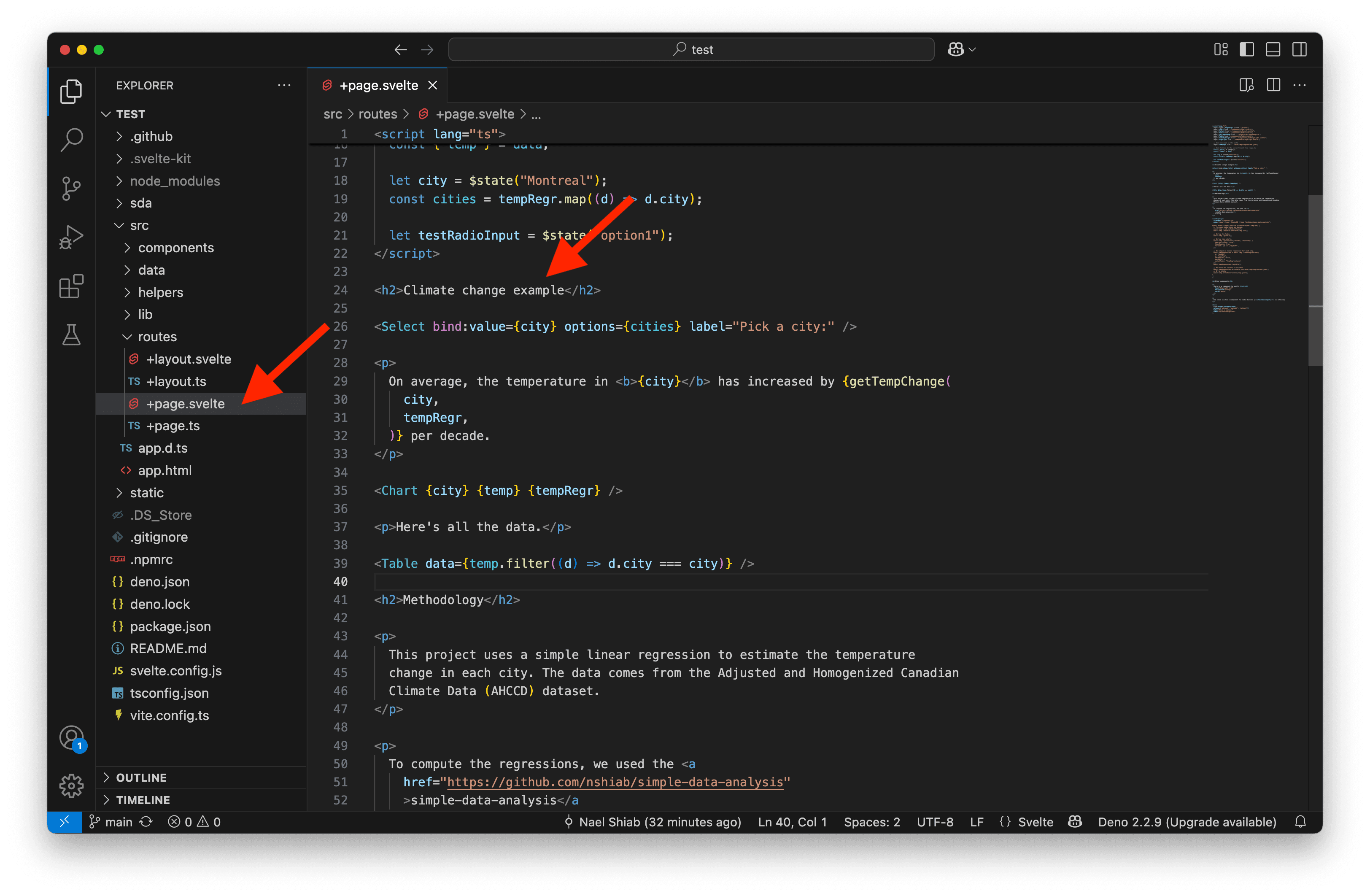Open the Extensions view
This screenshot has width=1370, height=896.
[x=71, y=286]
